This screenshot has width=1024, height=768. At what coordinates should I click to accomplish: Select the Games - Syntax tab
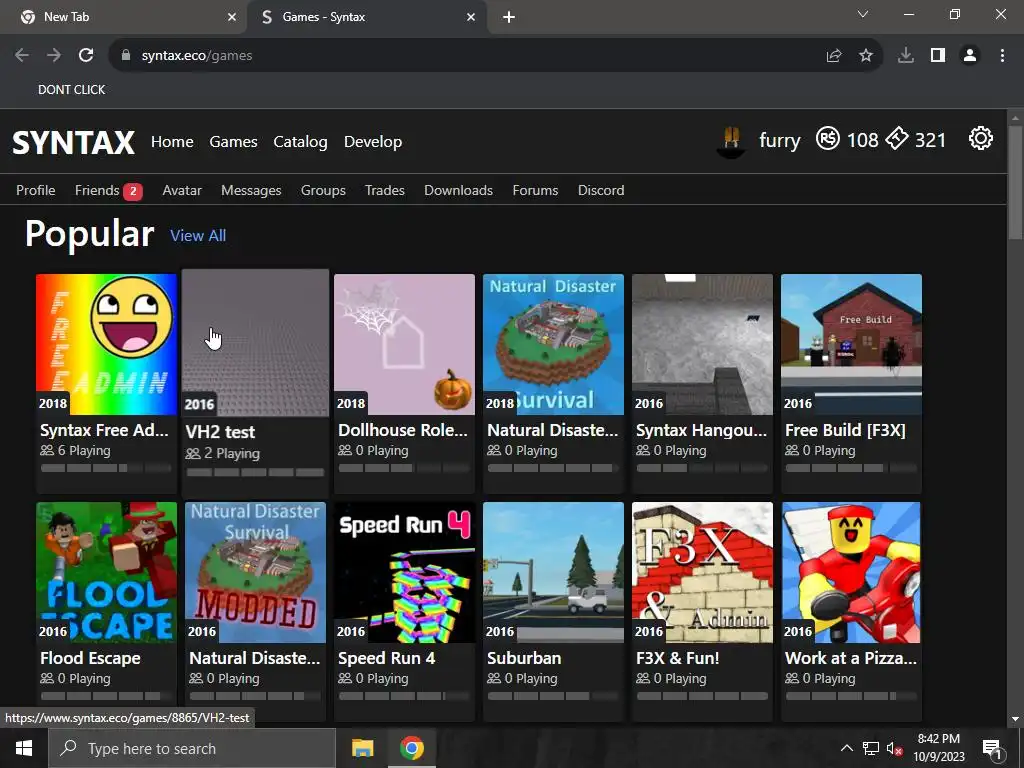(366, 17)
